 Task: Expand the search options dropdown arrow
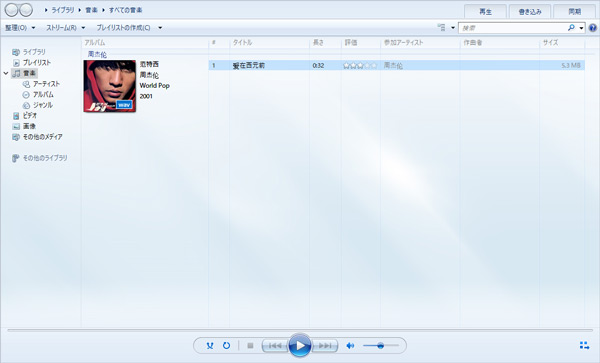click(x=581, y=28)
